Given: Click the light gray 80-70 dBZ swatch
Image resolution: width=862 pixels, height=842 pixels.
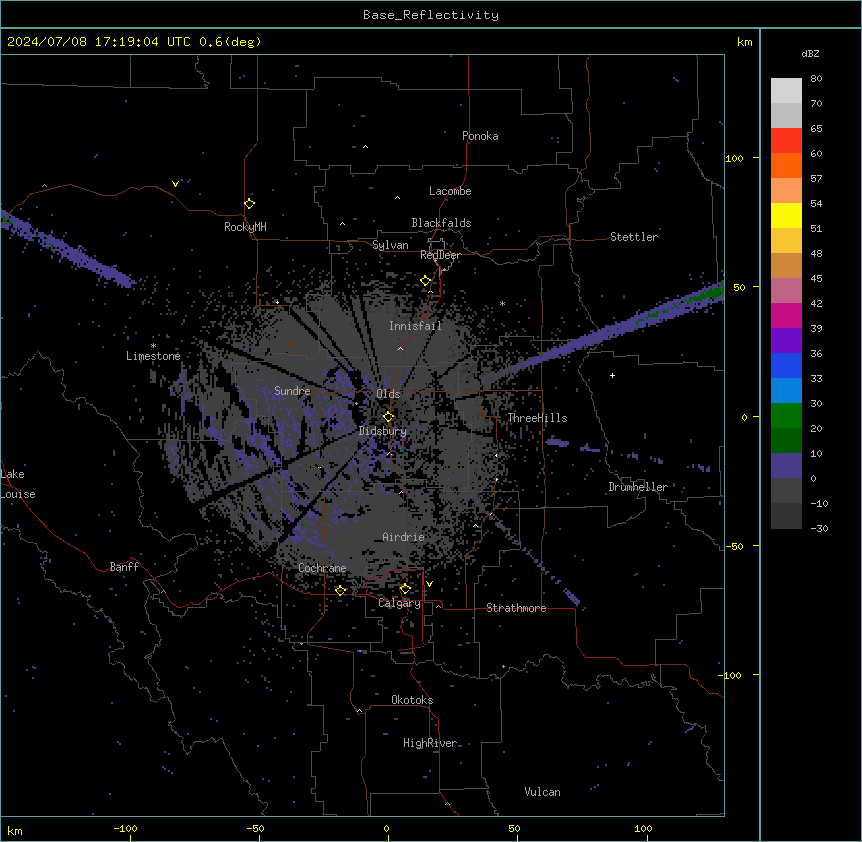Looking at the screenshot, I should [786, 91].
